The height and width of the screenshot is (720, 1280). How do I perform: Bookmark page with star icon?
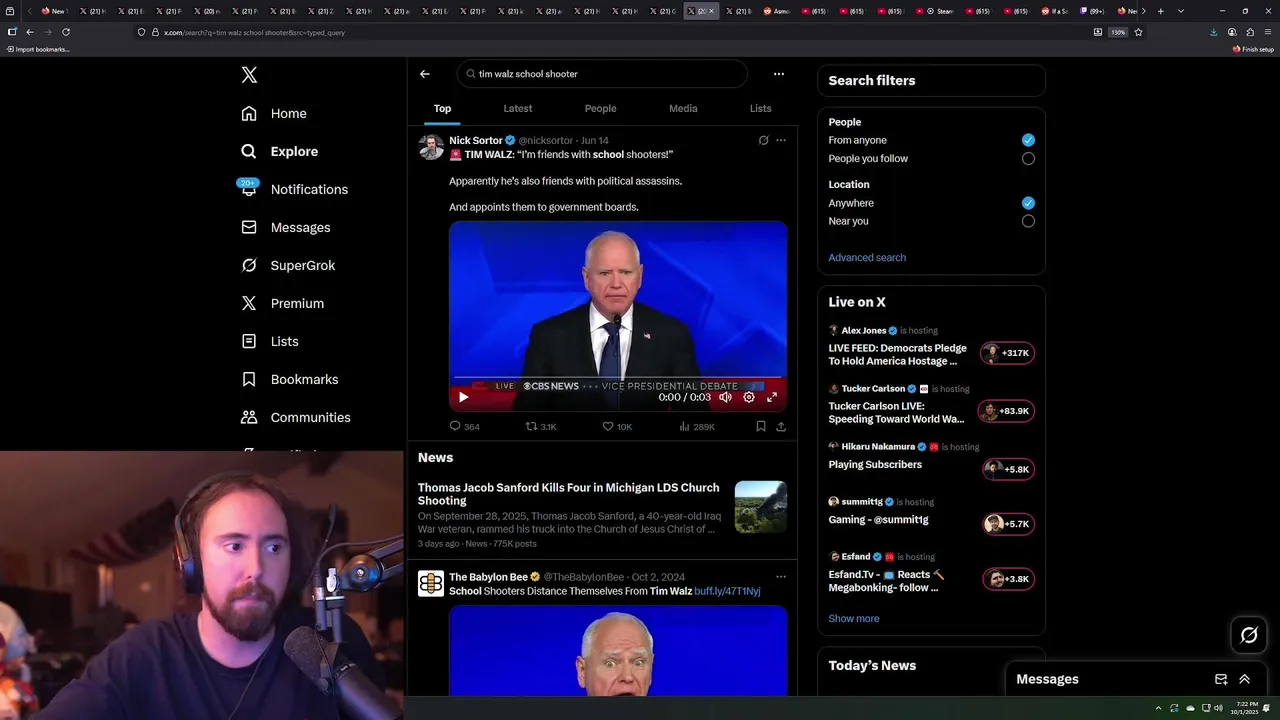click(1138, 32)
